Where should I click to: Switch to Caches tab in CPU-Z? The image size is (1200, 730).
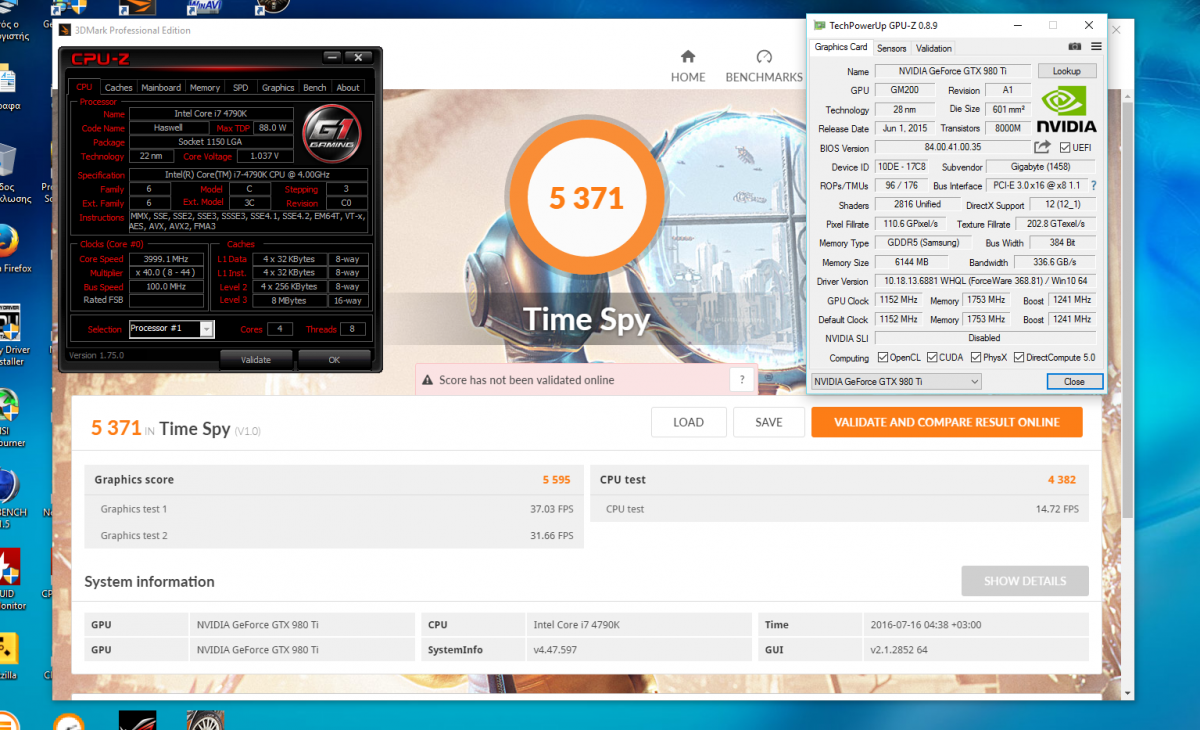click(x=118, y=88)
